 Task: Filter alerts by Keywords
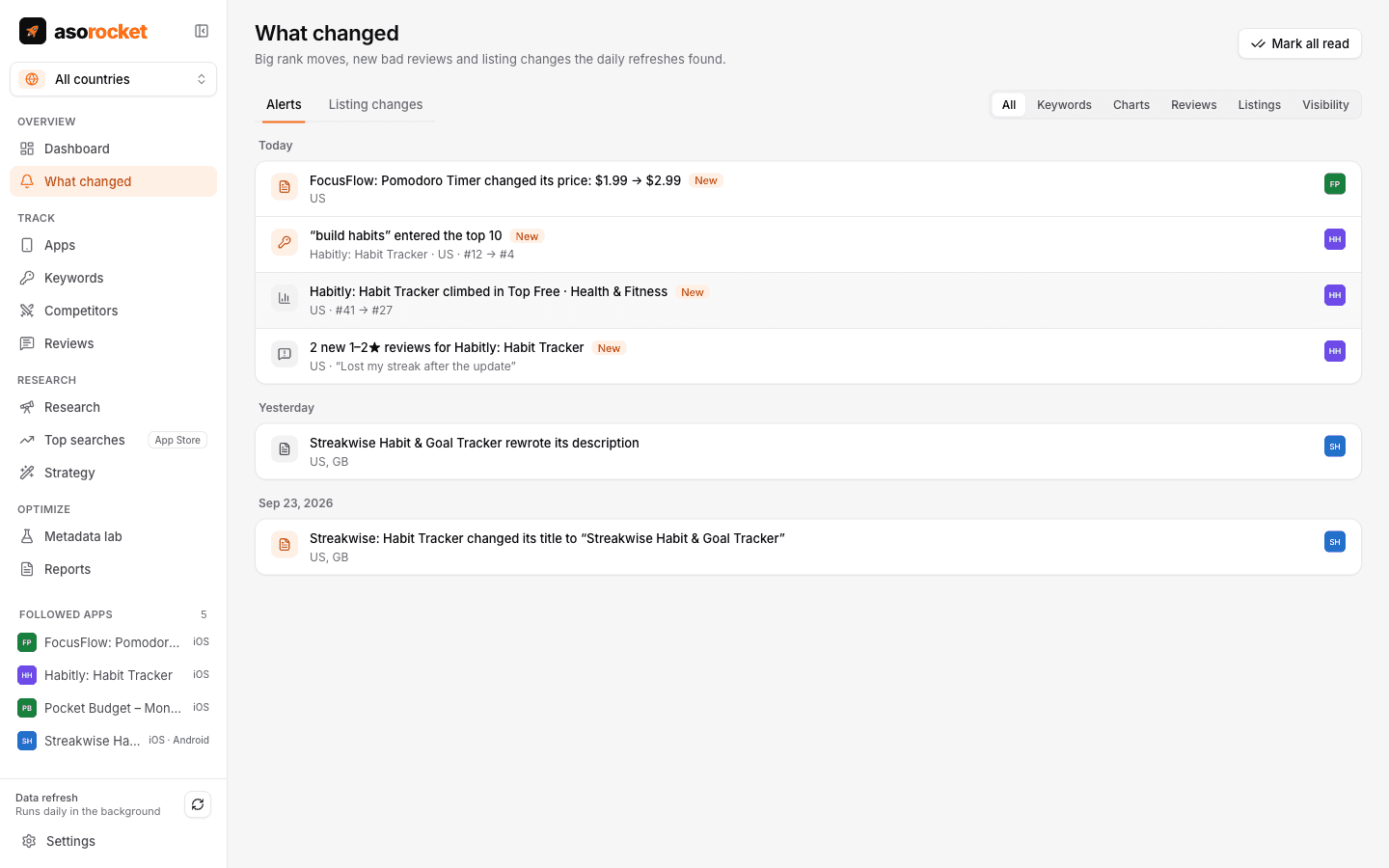(x=1064, y=105)
